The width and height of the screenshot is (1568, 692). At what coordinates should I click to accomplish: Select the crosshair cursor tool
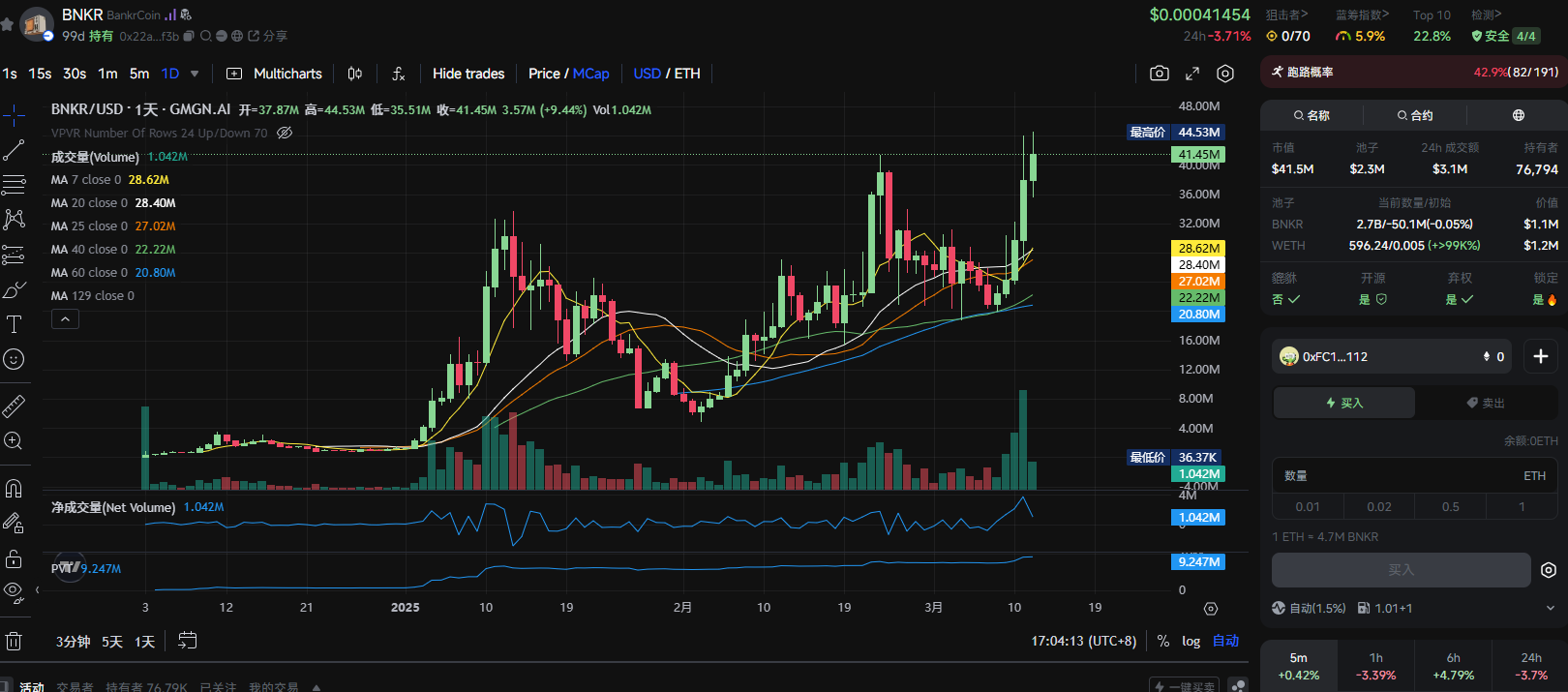click(14, 116)
